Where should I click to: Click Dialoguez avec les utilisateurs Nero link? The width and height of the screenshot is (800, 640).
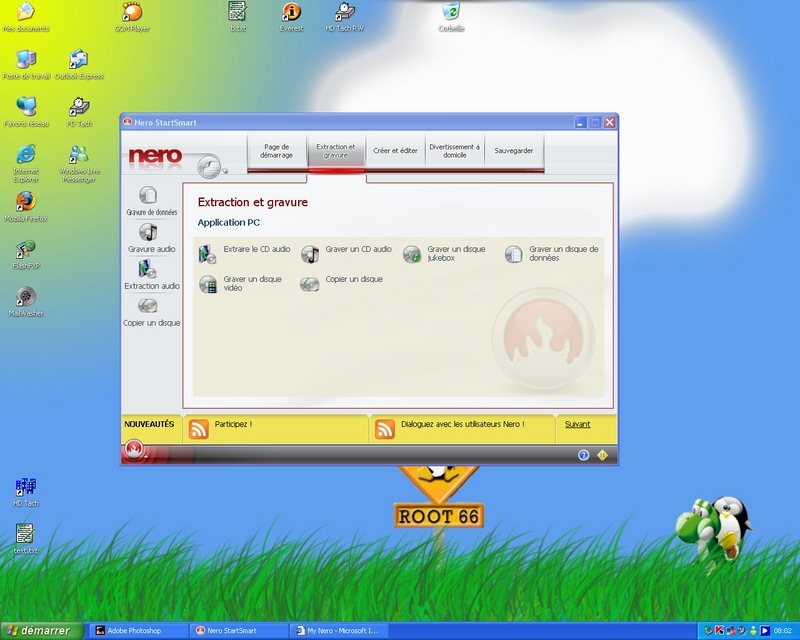[463, 424]
